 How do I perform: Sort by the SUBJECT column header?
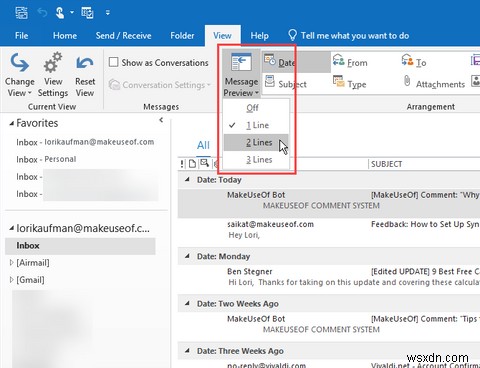(387, 164)
